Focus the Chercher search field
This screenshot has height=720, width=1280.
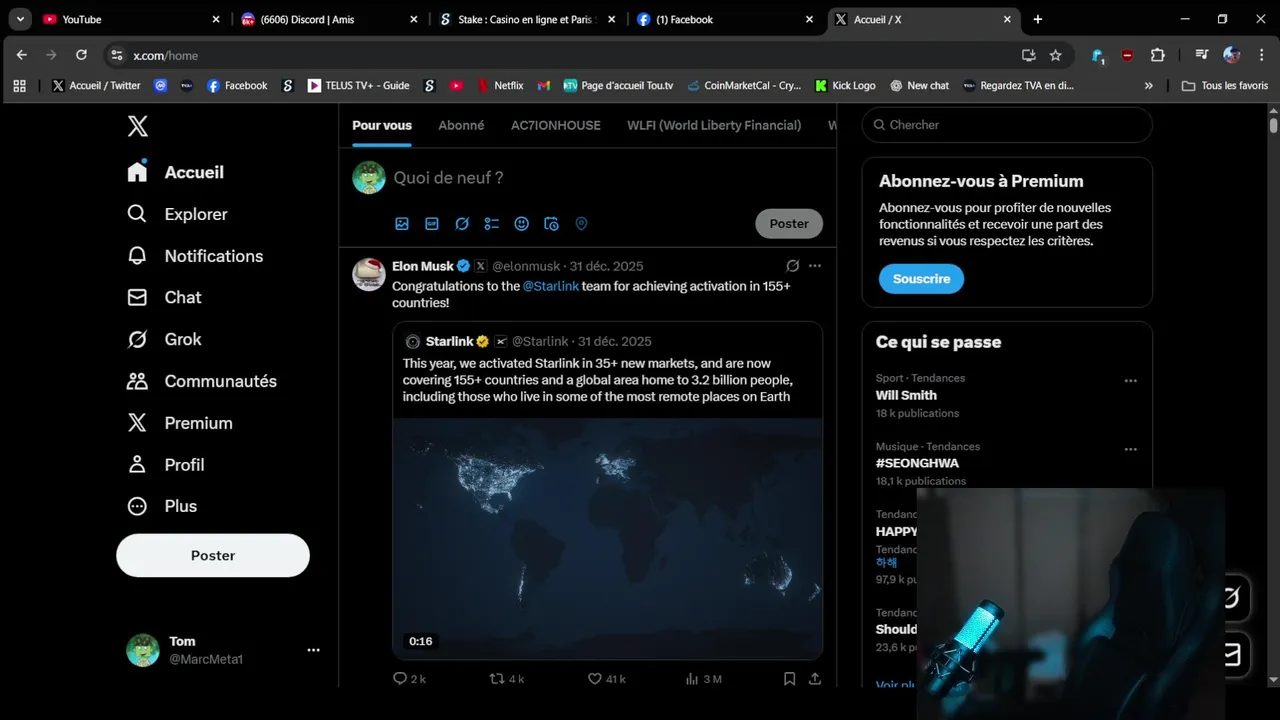click(x=1007, y=125)
